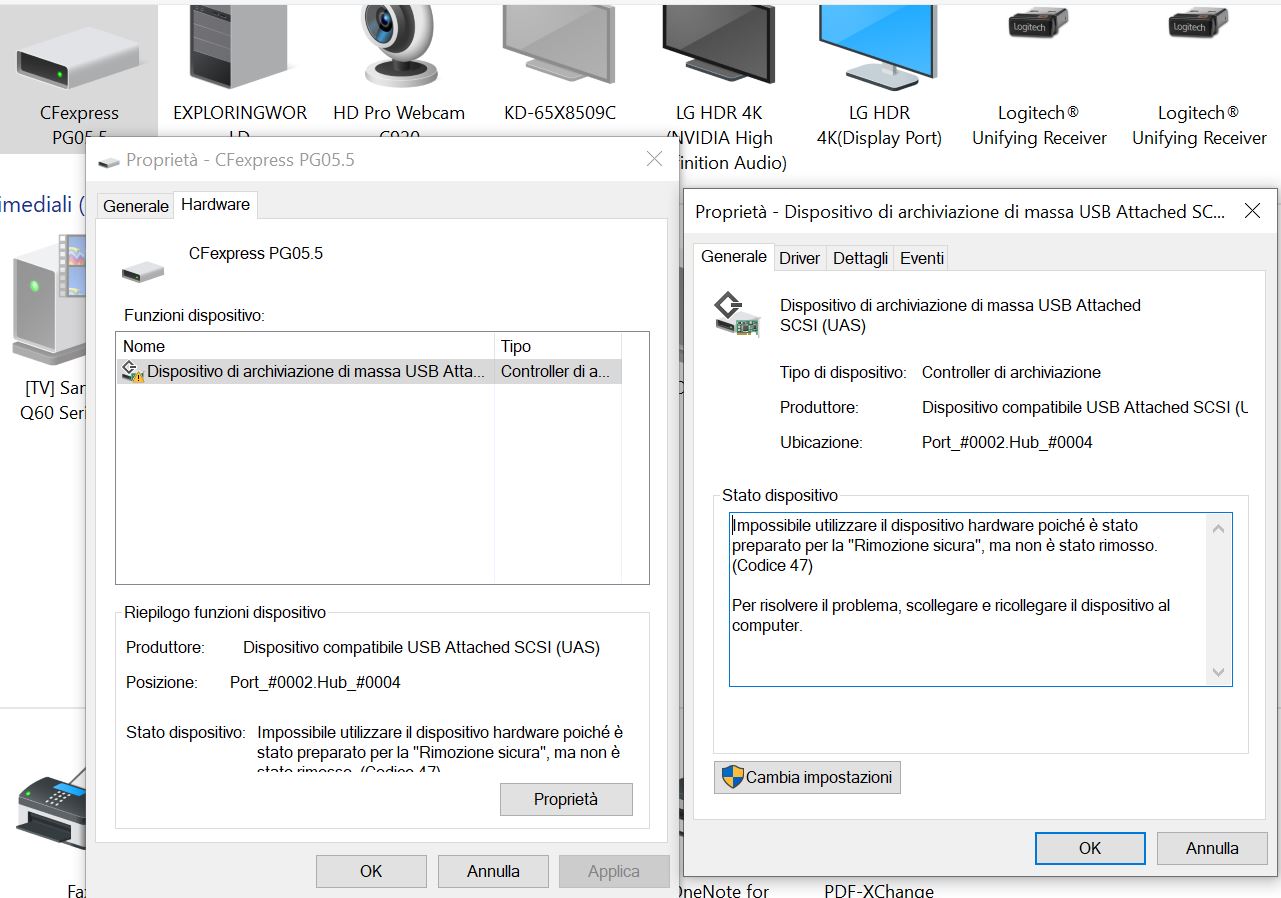This screenshot has width=1281, height=898.
Task: Click OK in the CFexpress properties dialog
Action: [x=371, y=871]
